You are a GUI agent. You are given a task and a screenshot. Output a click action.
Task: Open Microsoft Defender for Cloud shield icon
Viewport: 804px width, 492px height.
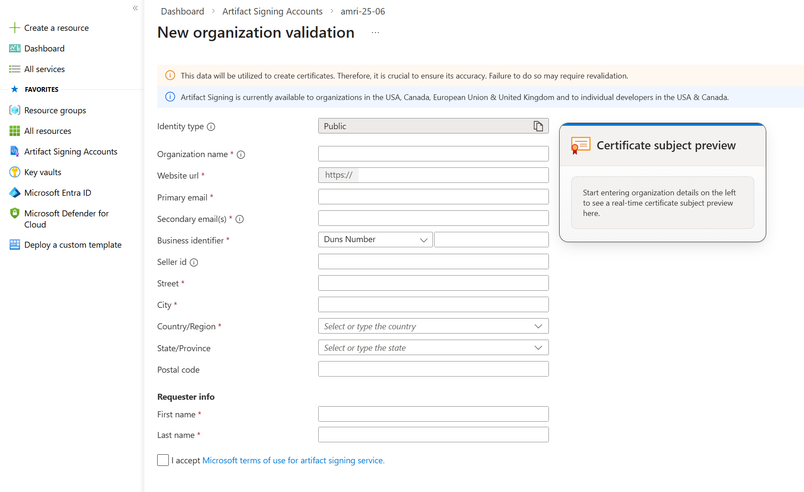click(x=14, y=214)
